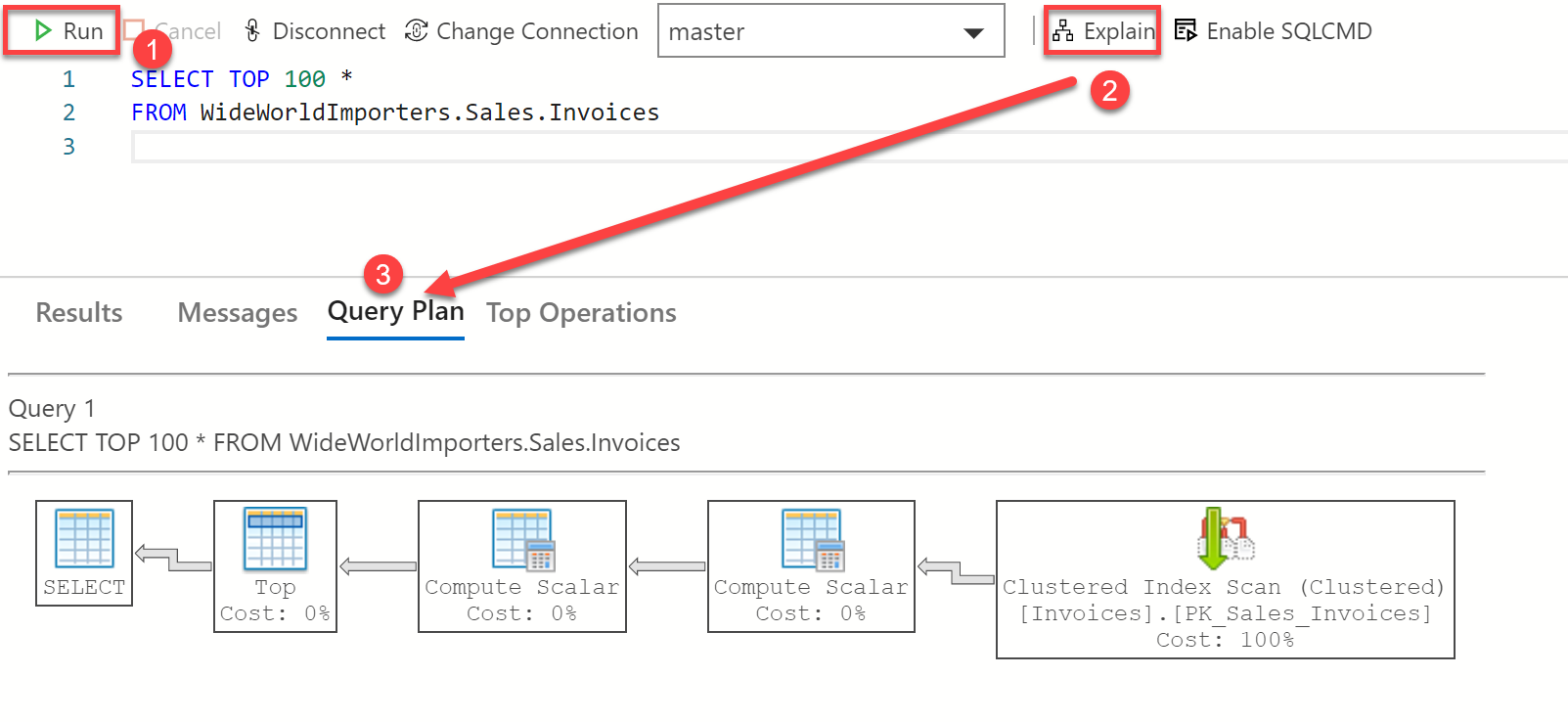The image size is (1568, 722).
Task: Select the Query Plan tab
Action: pyautogui.click(x=395, y=312)
